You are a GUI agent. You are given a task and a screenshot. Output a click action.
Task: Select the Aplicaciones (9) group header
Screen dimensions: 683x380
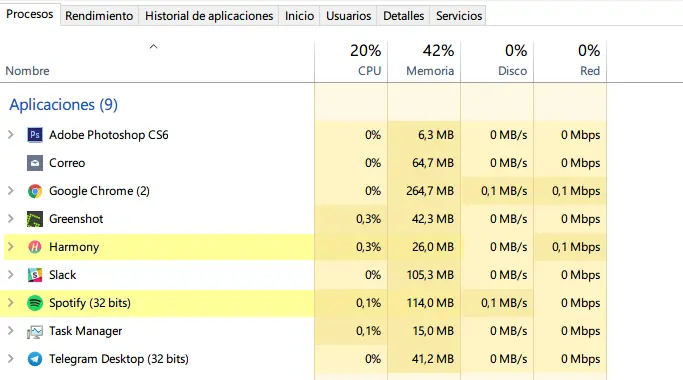click(64, 105)
